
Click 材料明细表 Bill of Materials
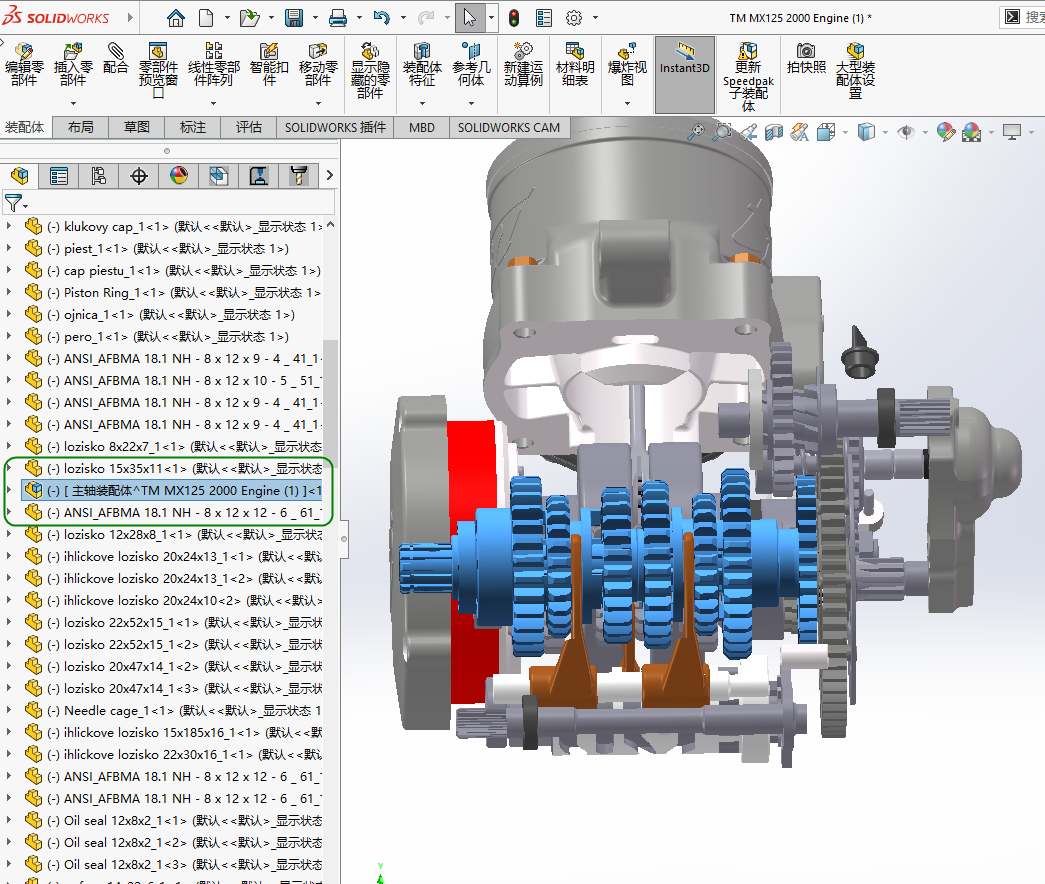pyautogui.click(x=574, y=65)
